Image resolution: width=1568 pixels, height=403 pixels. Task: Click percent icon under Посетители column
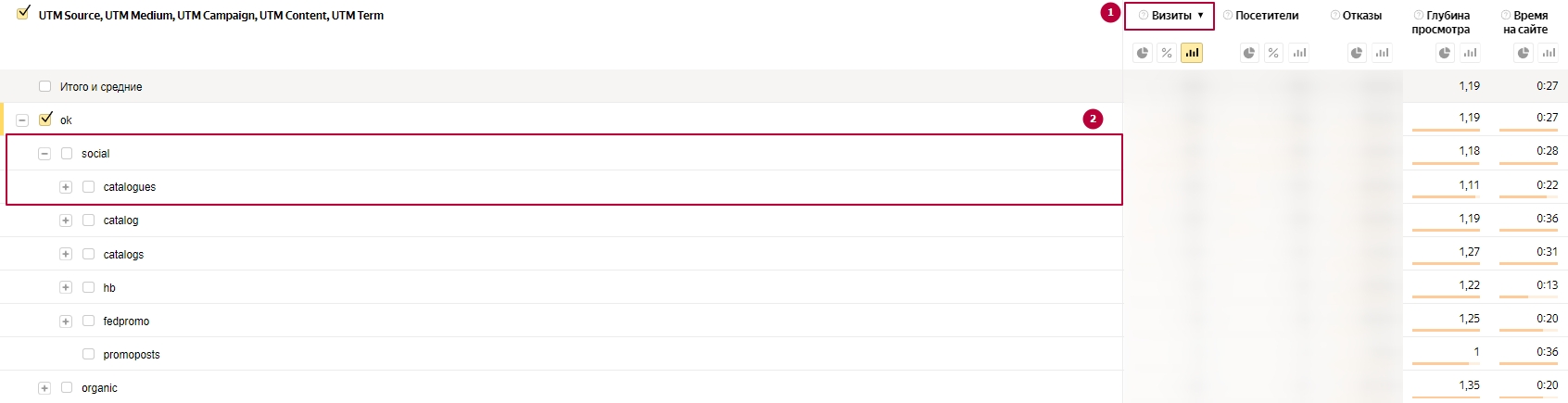tap(1273, 53)
